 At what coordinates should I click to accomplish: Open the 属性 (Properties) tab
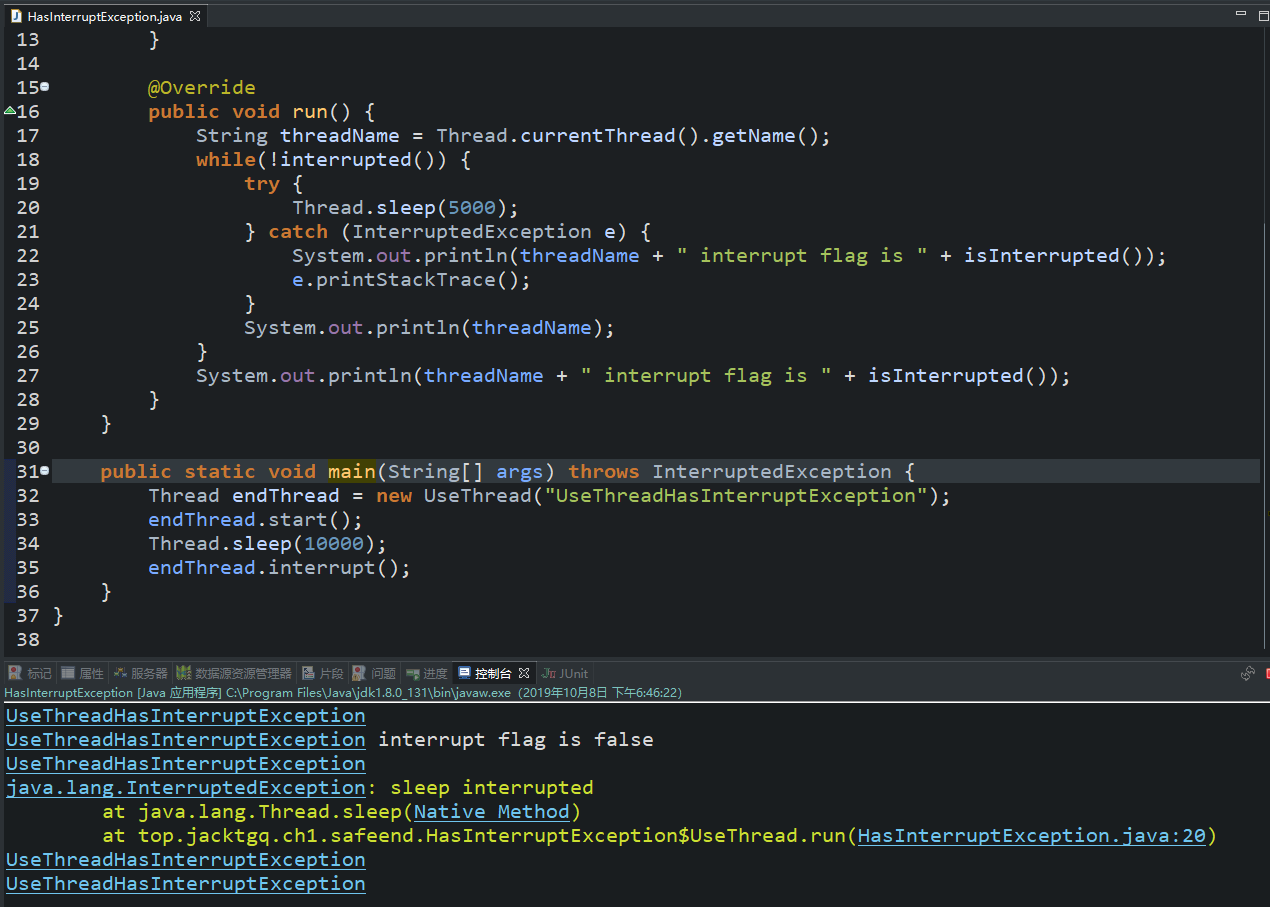click(82, 673)
